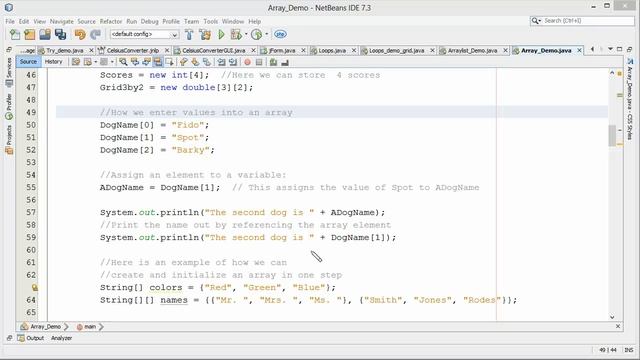Open the Output window button

(31, 338)
